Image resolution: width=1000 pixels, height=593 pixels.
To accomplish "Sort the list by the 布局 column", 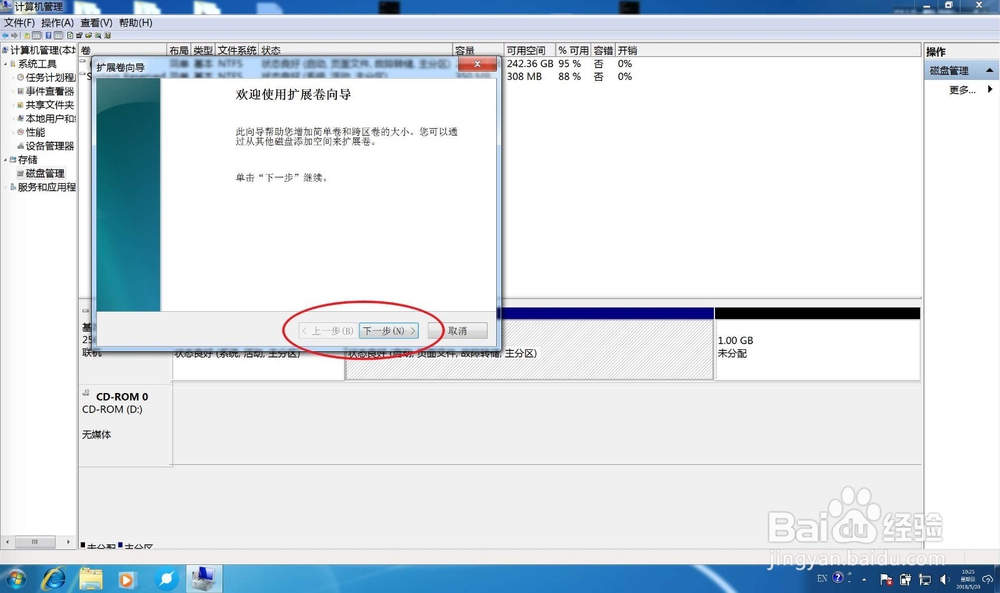I will (x=179, y=50).
